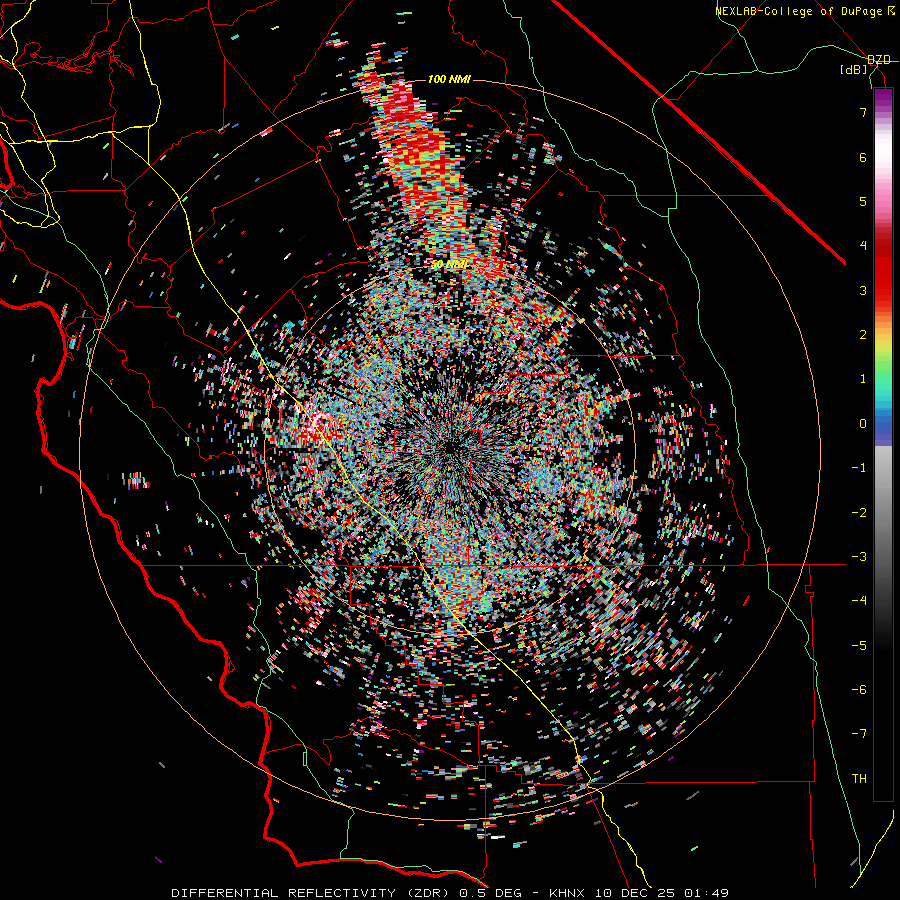This screenshot has height=900, width=900.
Task: Click the ZDR color scale bar
Action: coord(883,444)
